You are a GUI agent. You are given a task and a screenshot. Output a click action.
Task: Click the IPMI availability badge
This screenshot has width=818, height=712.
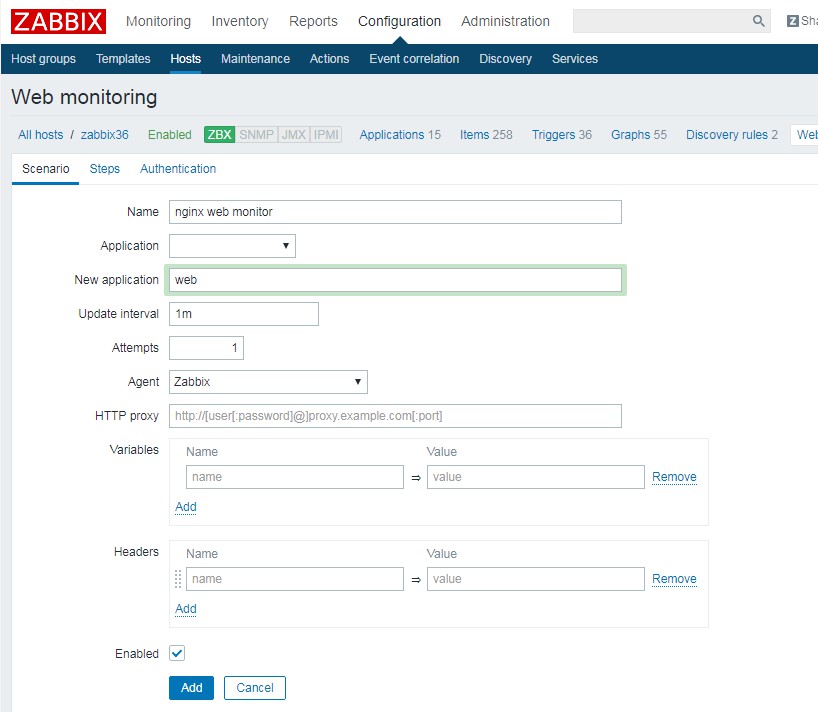pyautogui.click(x=326, y=135)
